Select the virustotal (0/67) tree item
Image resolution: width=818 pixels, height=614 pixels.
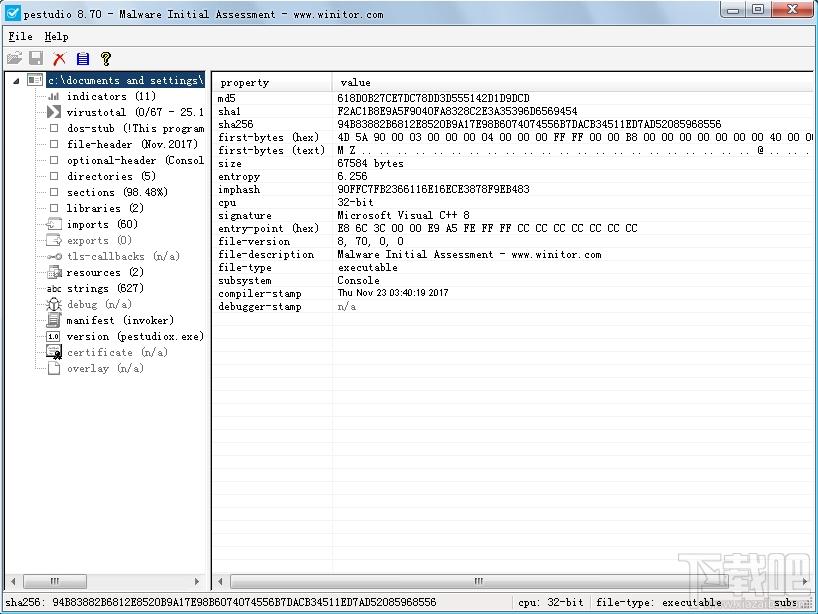pos(135,112)
